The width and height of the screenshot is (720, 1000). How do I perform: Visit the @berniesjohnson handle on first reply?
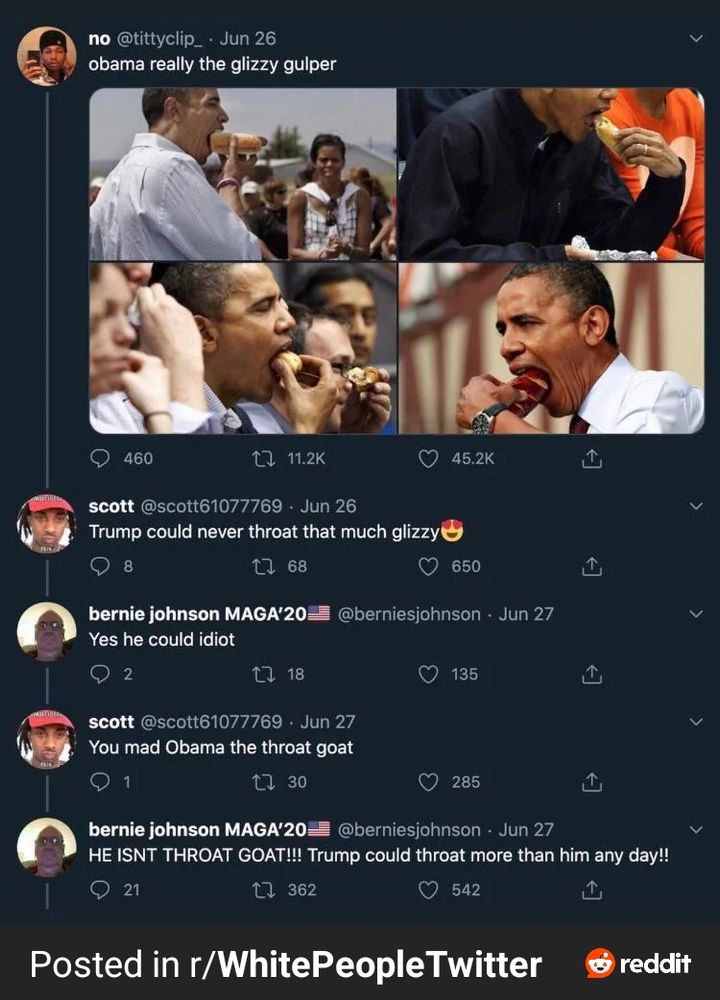point(409,614)
